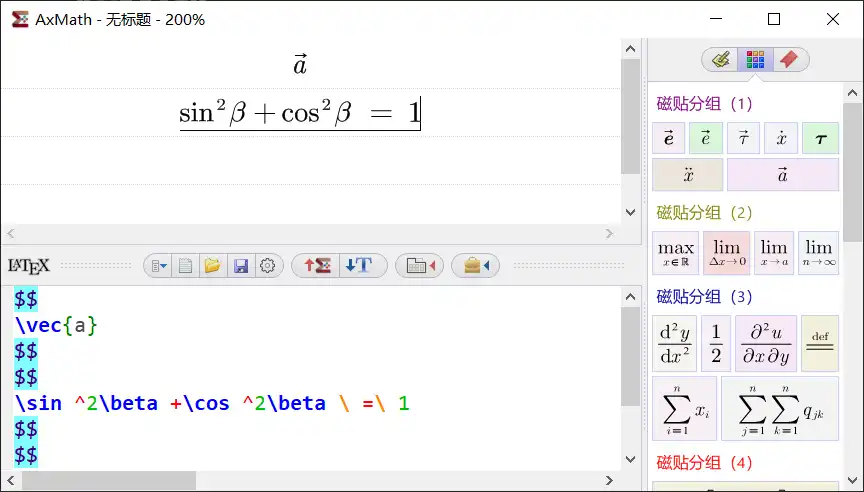Insert the vector a tile
The width and height of the screenshot is (864, 492).
click(782, 175)
